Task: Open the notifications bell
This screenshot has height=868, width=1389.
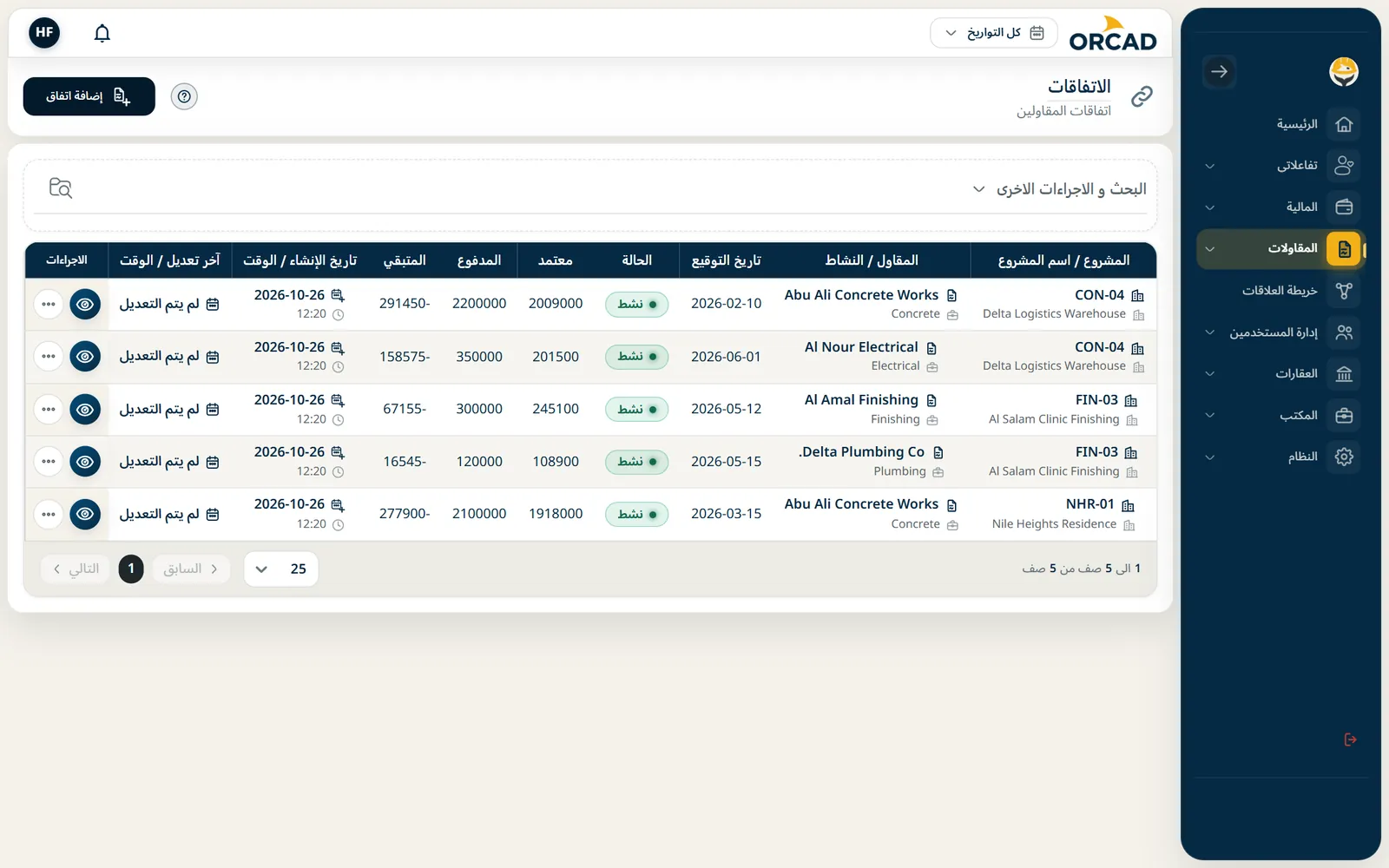Action: pos(102,33)
